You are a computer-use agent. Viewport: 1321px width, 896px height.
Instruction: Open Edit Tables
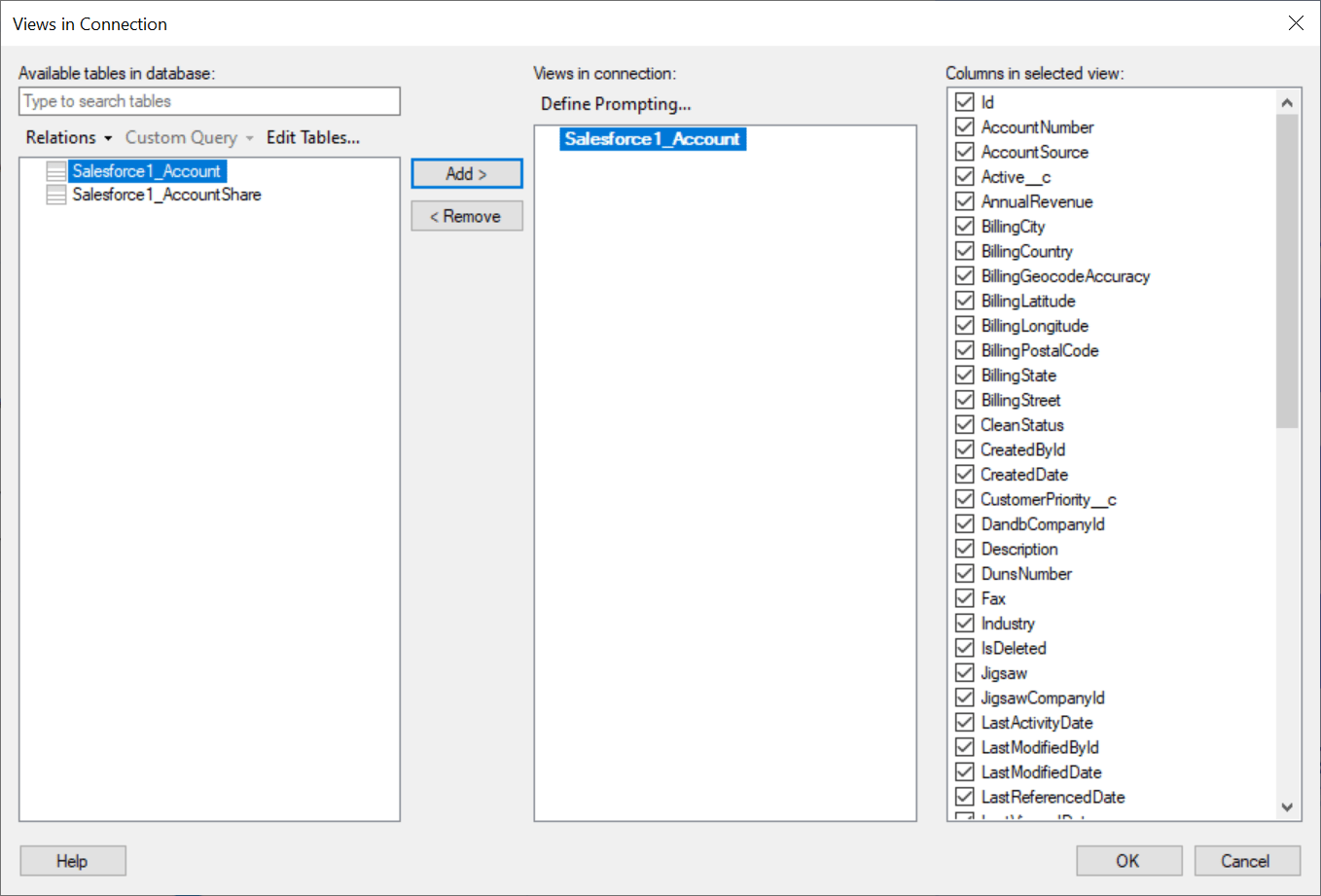point(312,137)
